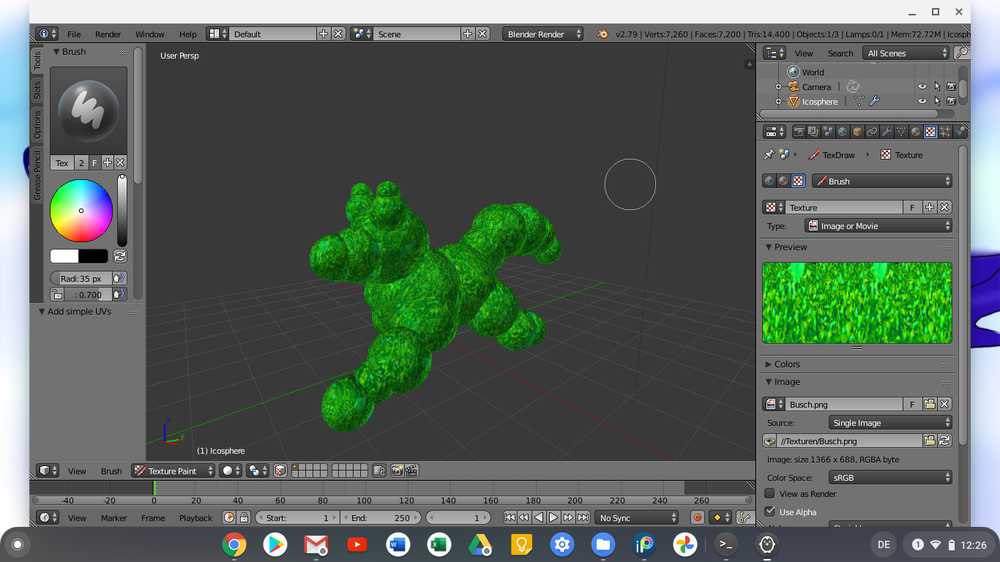Toggle Icosphere visibility eye in outliner
The height and width of the screenshot is (562, 1000).
(922, 101)
